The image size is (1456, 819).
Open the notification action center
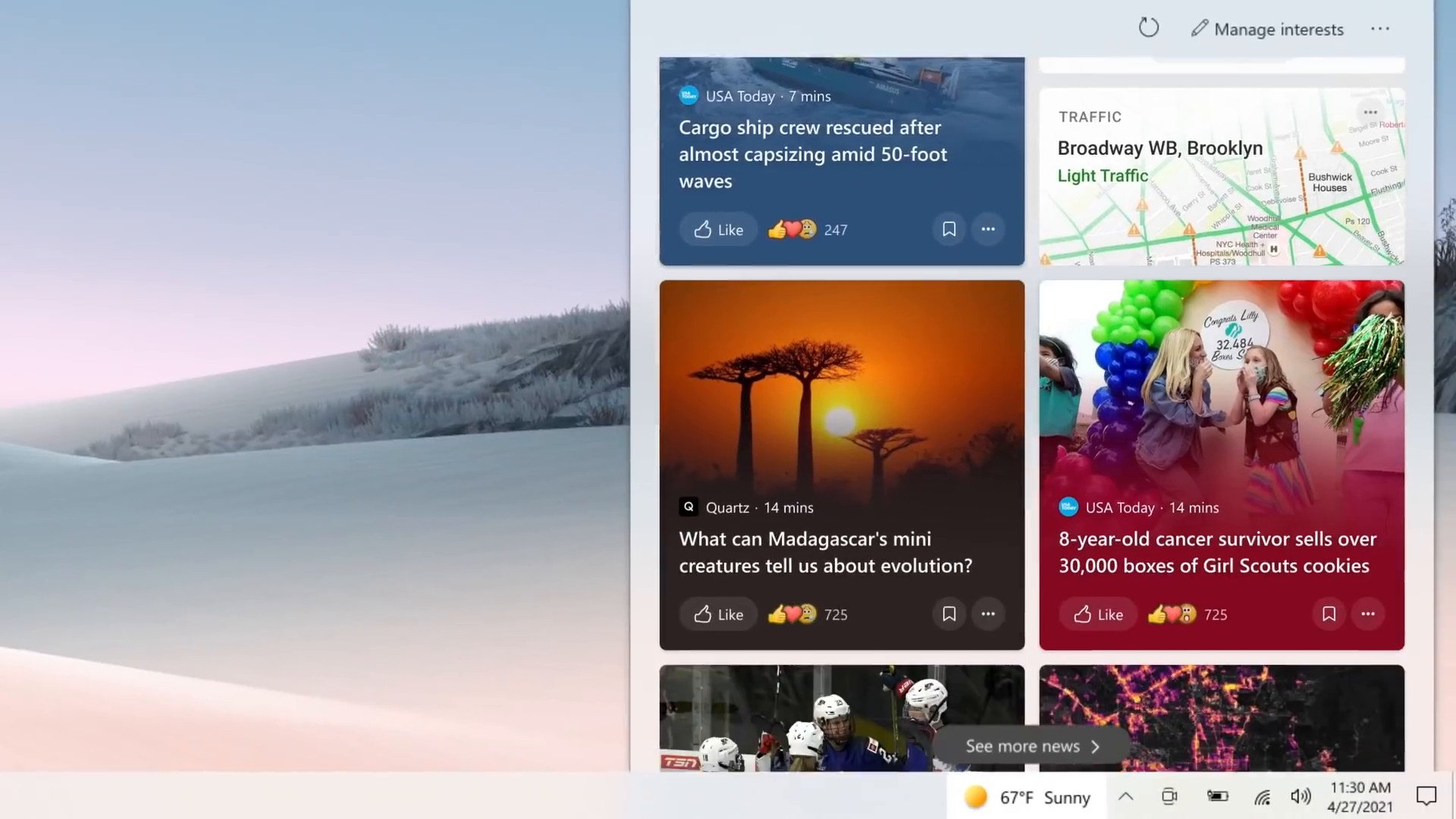1426,796
